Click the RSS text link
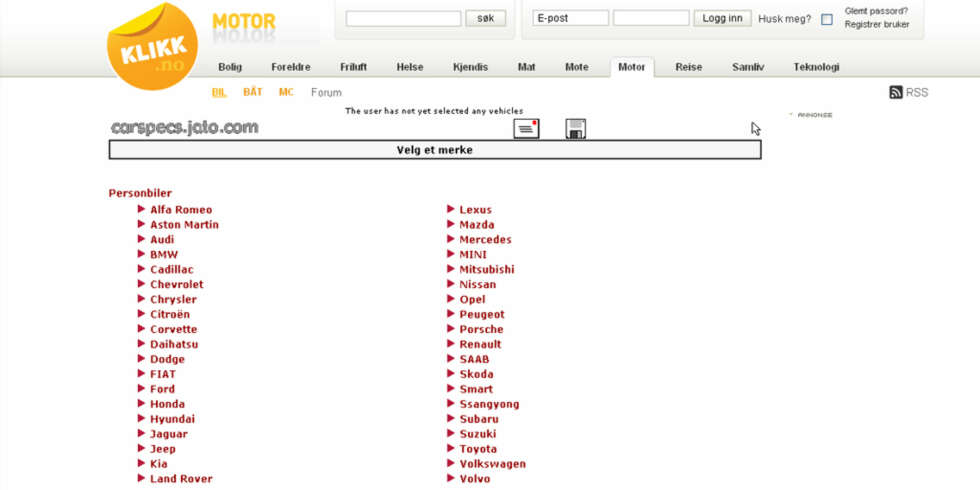Image resolution: width=980 pixels, height=490 pixels. tap(917, 92)
